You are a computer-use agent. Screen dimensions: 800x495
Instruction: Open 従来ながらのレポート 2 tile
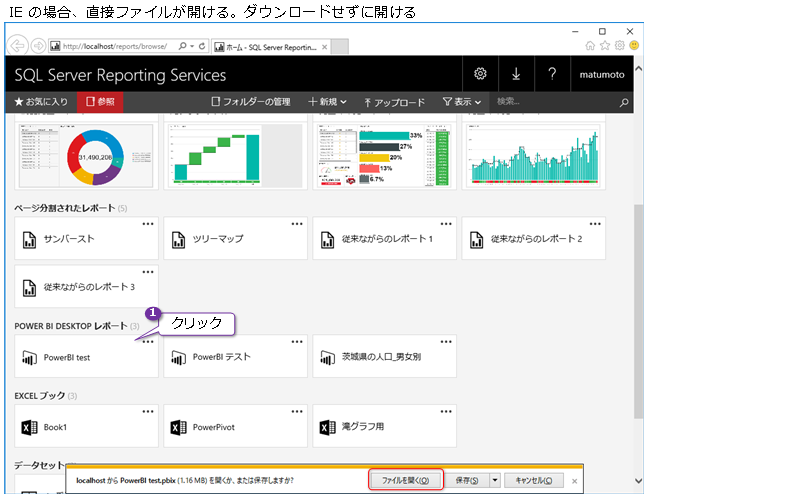coord(534,239)
